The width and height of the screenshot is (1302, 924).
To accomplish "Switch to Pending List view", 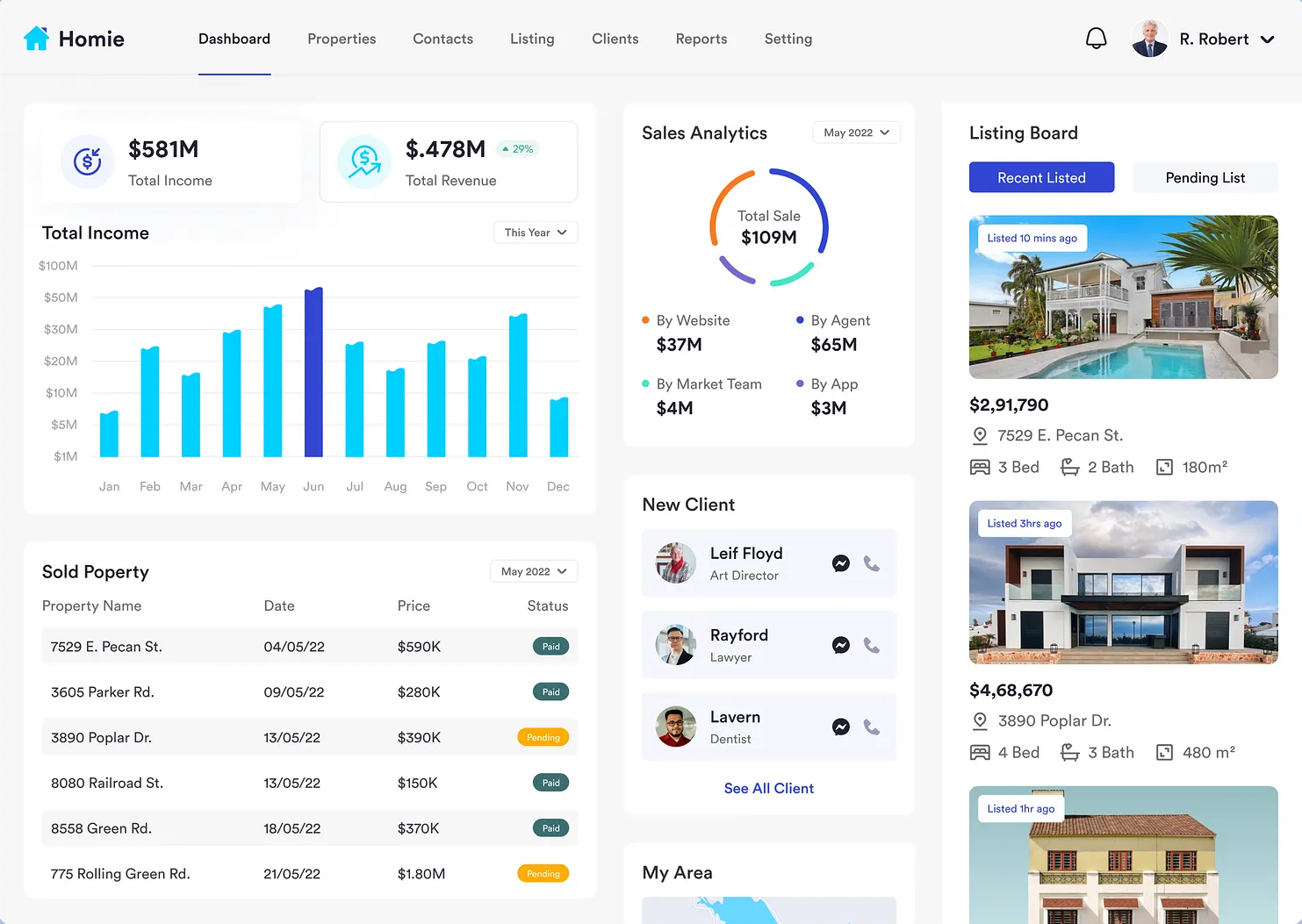I will [x=1205, y=177].
